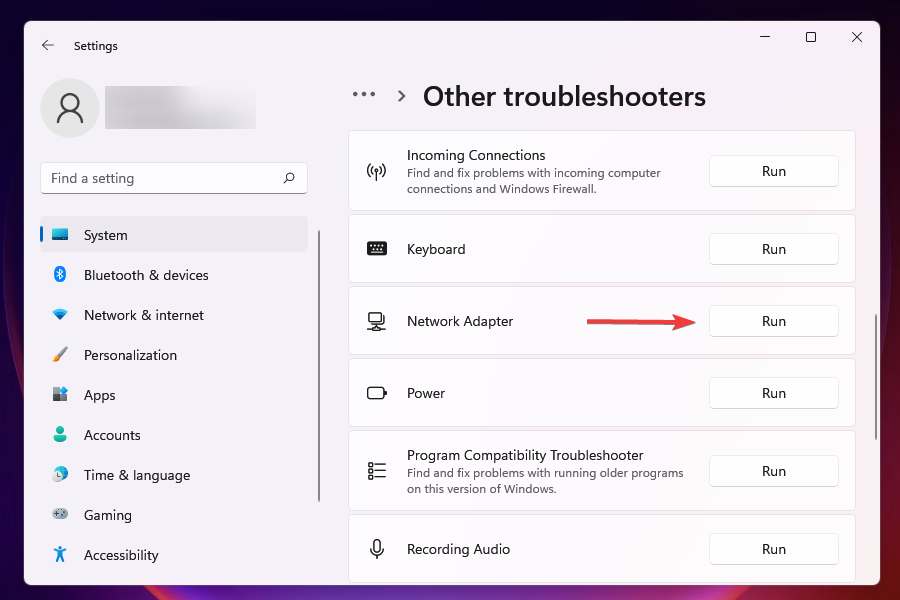The width and height of the screenshot is (900, 600).
Task: Go to Network & internet settings
Action: click(x=174, y=315)
